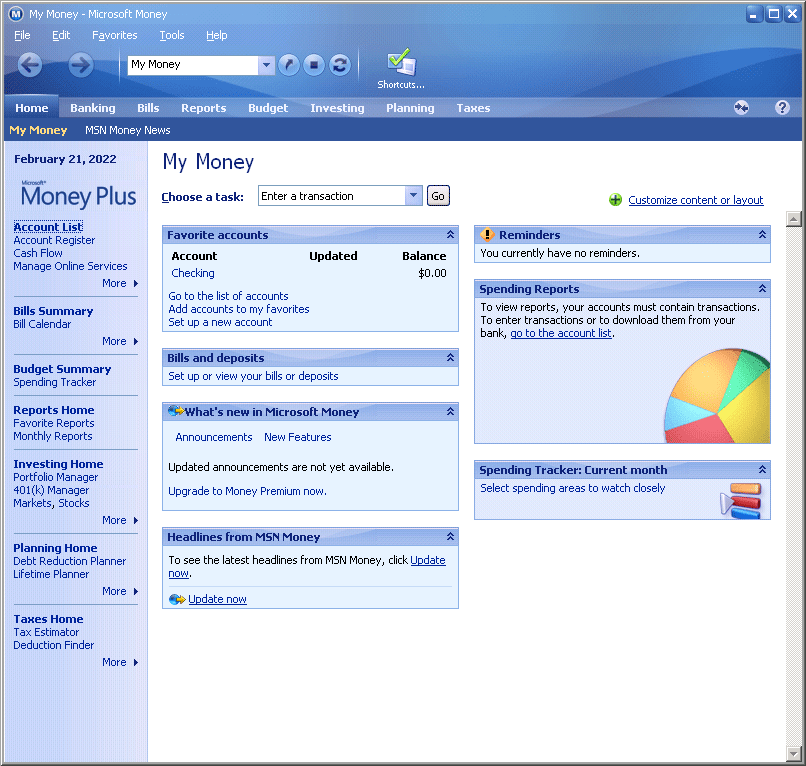Open the My Money address dropdown arrow
This screenshot has width=806, height=766.
[266, 65]
